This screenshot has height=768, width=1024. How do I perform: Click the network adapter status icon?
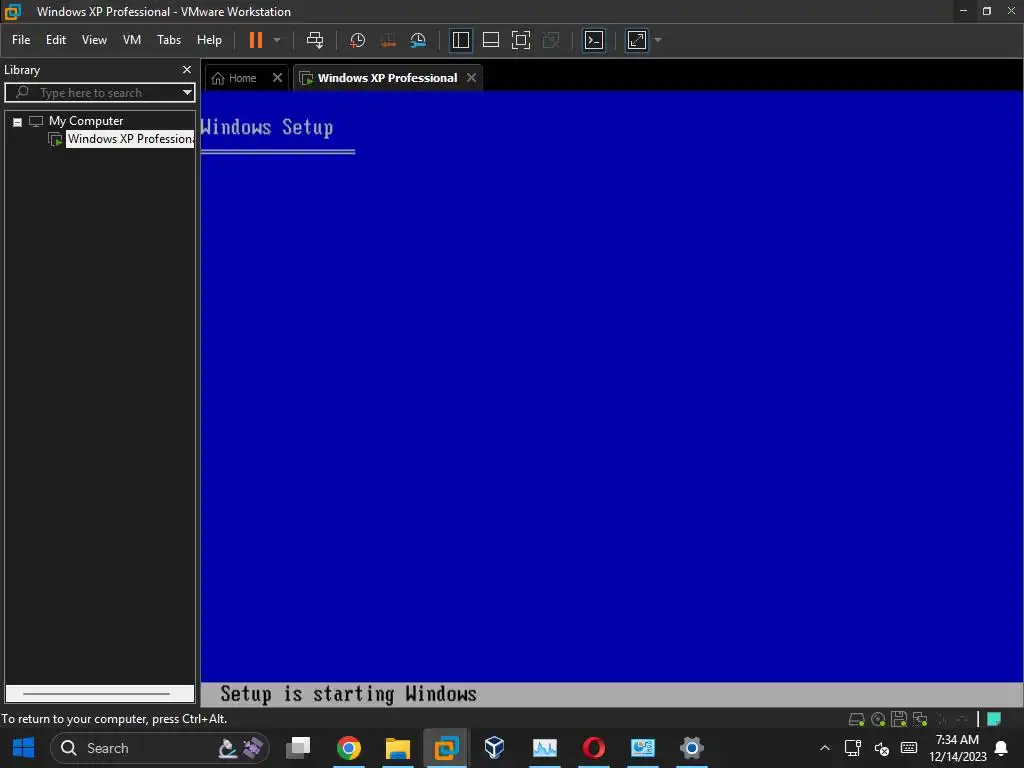(920, 720)
